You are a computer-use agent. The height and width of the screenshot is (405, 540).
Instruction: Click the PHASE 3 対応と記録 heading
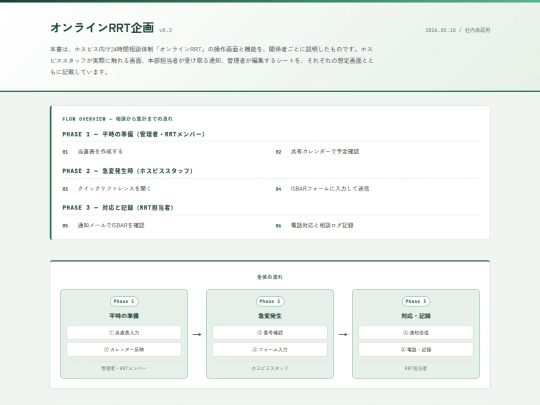118,208
